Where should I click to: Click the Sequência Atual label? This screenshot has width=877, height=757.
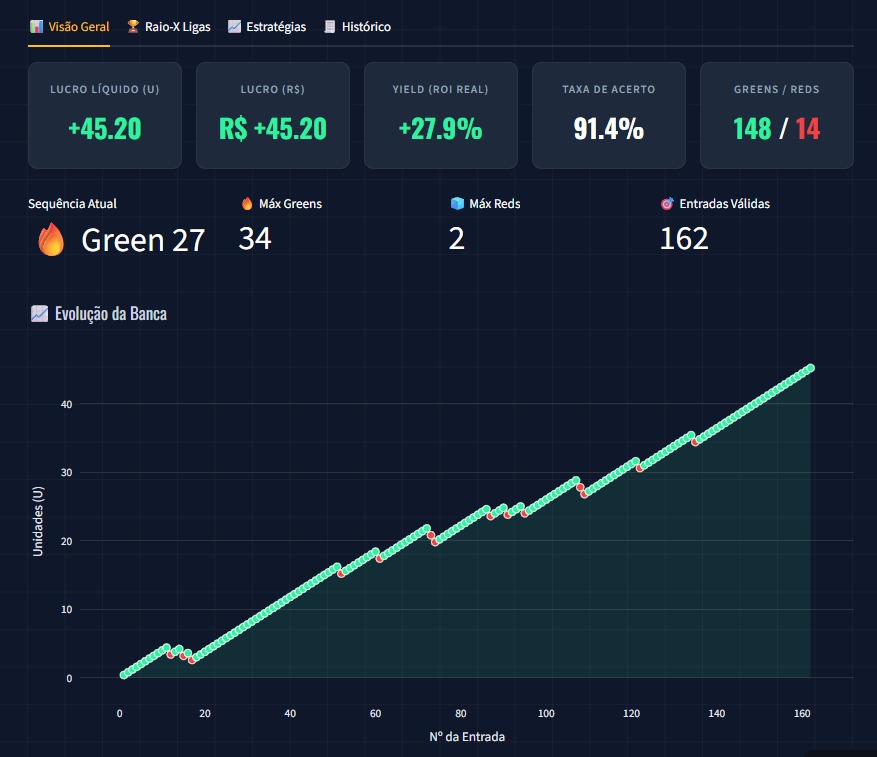72,204
